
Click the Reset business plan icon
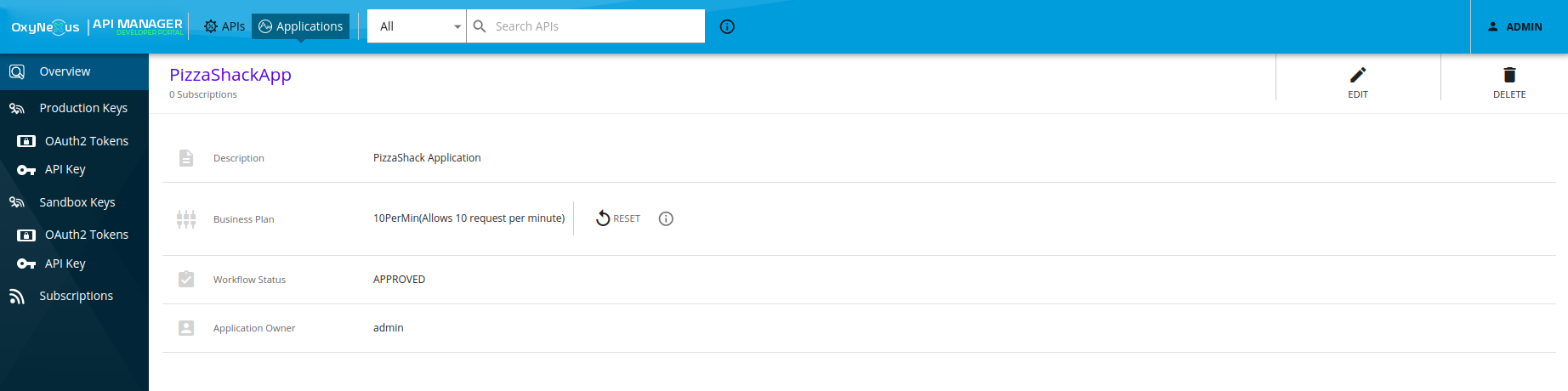[x=603, y=218]
